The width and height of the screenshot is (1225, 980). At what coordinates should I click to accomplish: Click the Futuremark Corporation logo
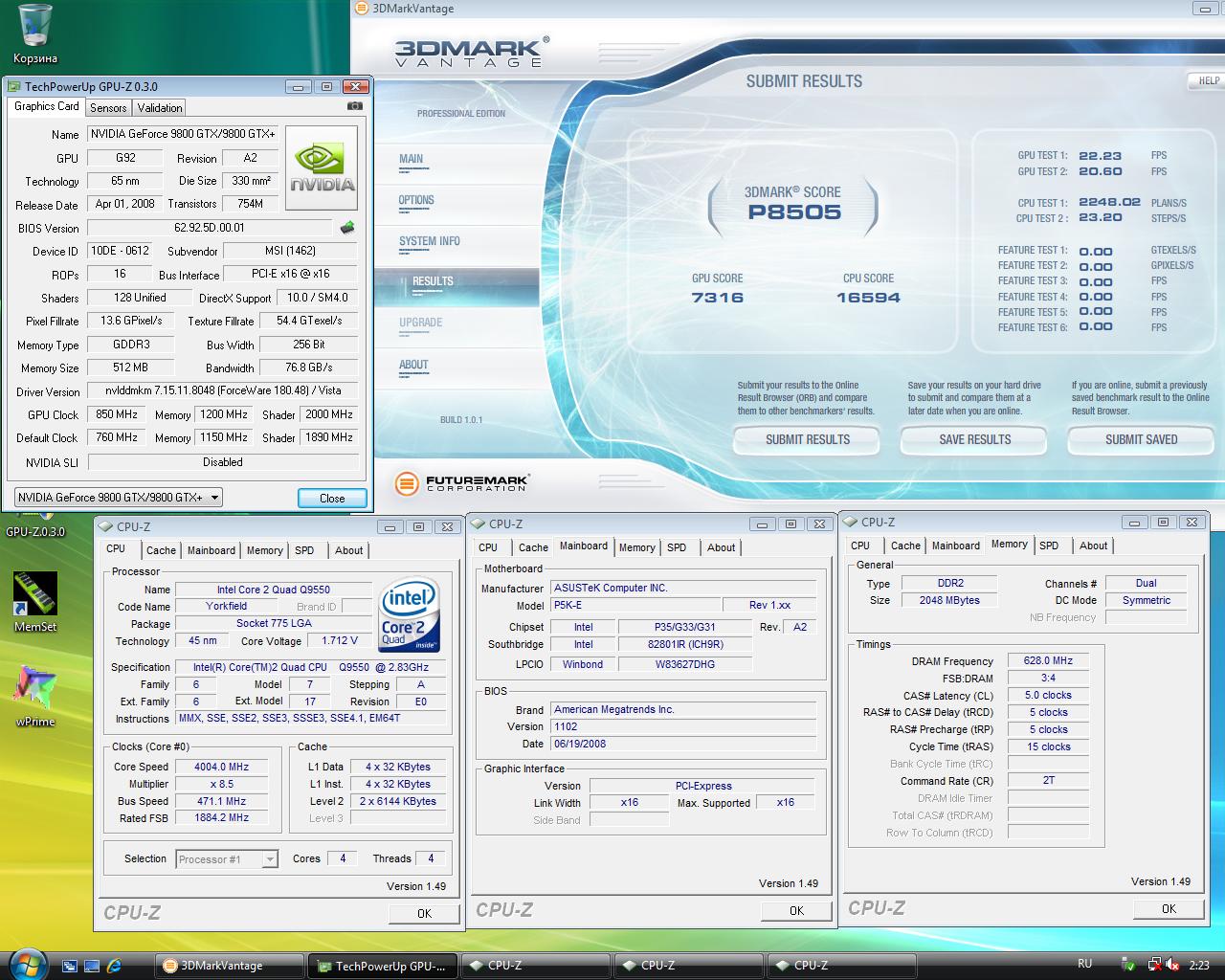tap(463, 483)
